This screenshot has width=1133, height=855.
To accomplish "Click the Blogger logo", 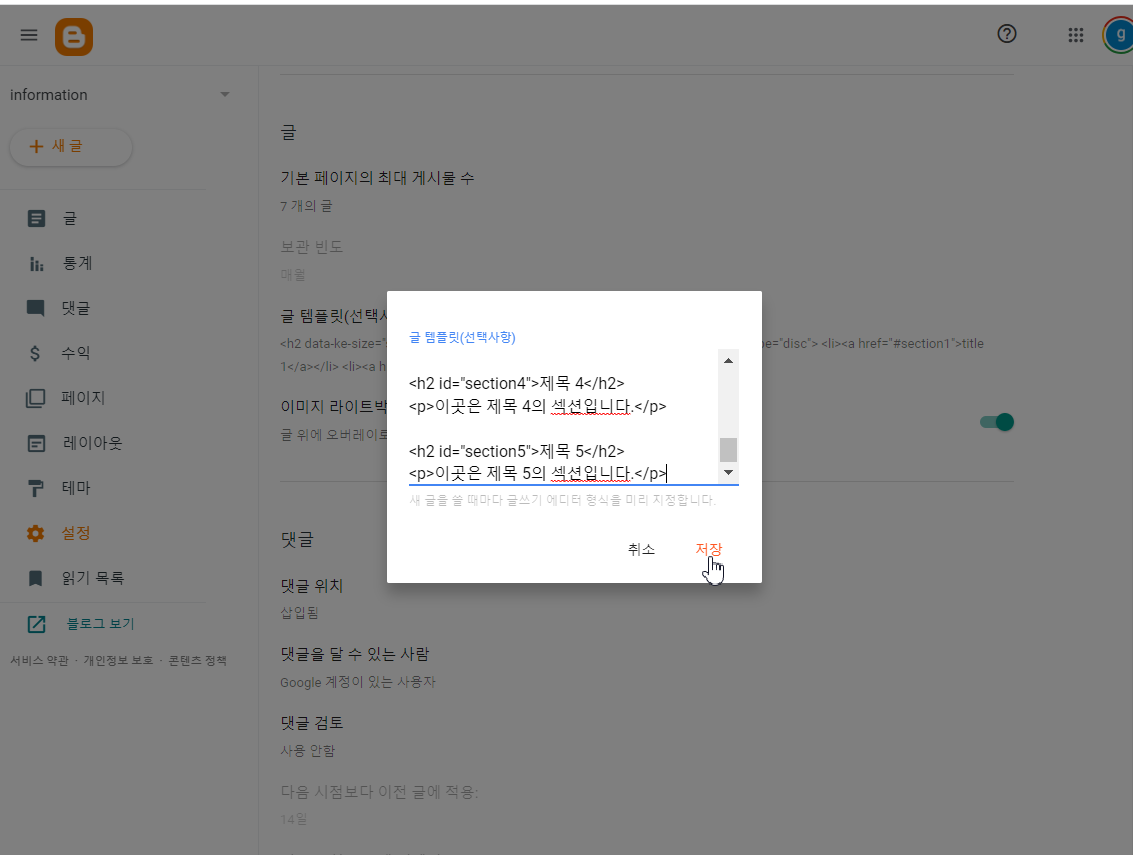I will (x=74, y=34).
